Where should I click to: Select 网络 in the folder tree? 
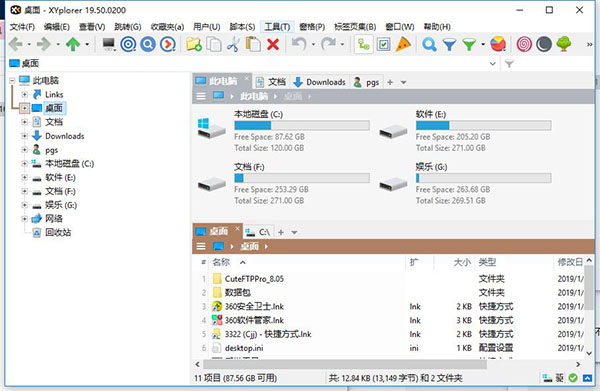point(54,218)
